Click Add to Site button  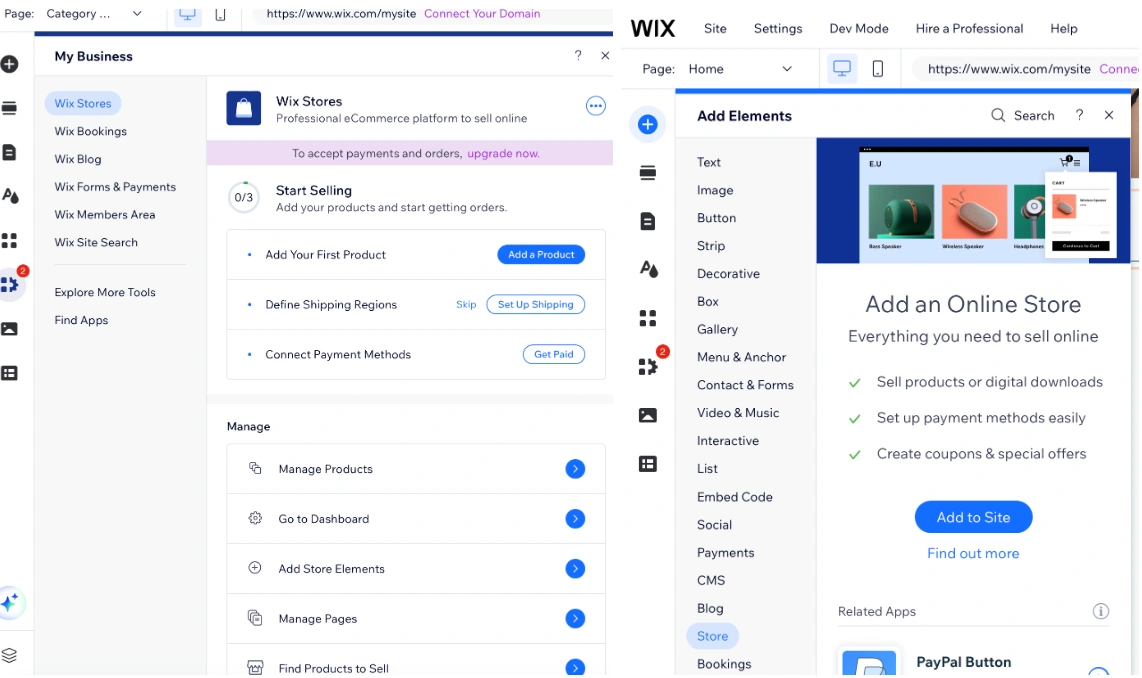[x=973, y=517]
